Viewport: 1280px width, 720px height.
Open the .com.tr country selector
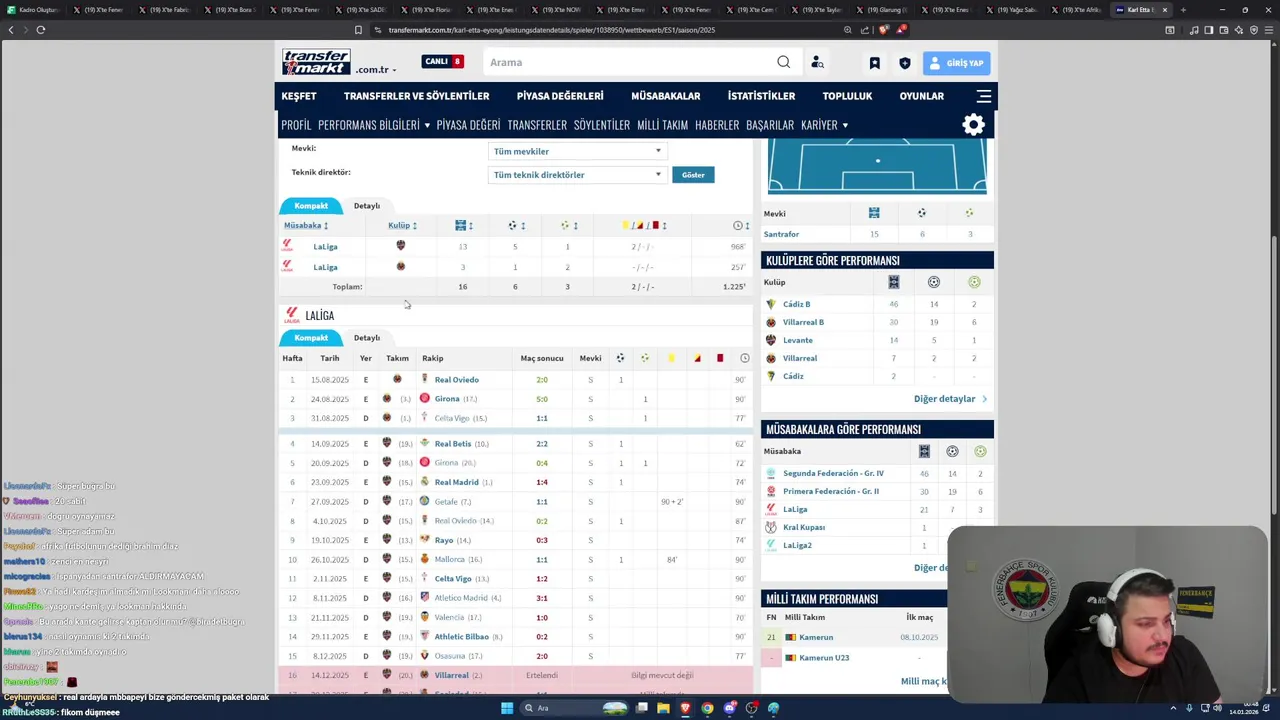click(x=376, y=70)
